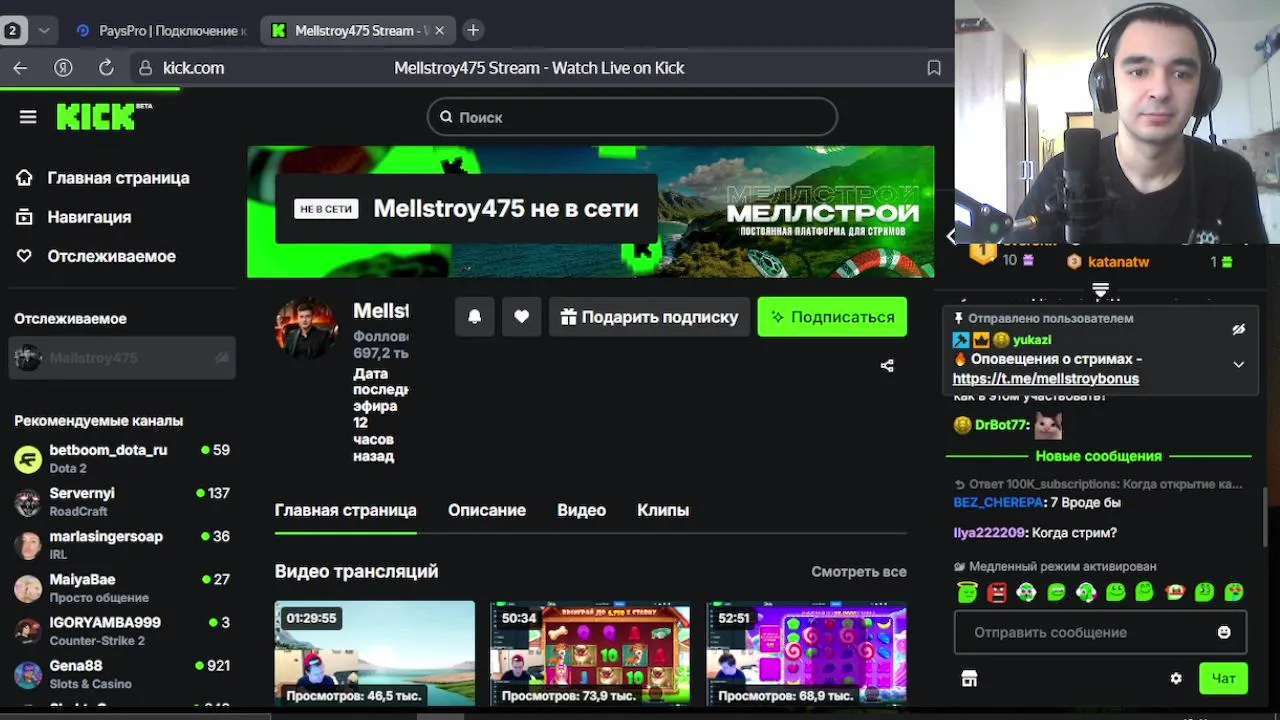Insert the halo angel emote
1280x720 pixels.
pos(967,592)
